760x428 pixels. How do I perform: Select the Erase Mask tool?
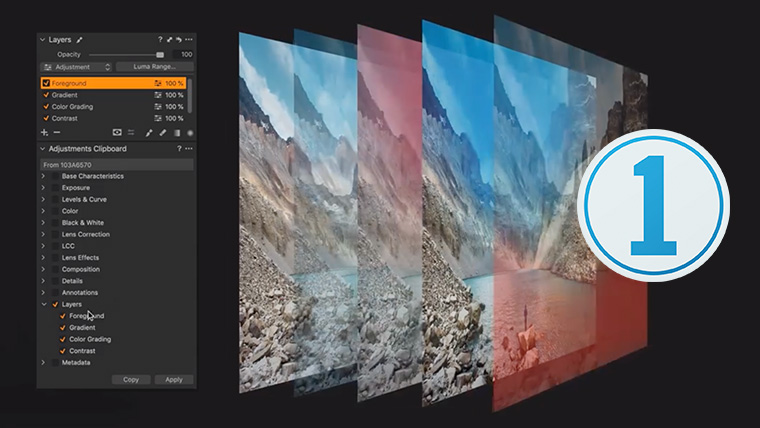163,132
